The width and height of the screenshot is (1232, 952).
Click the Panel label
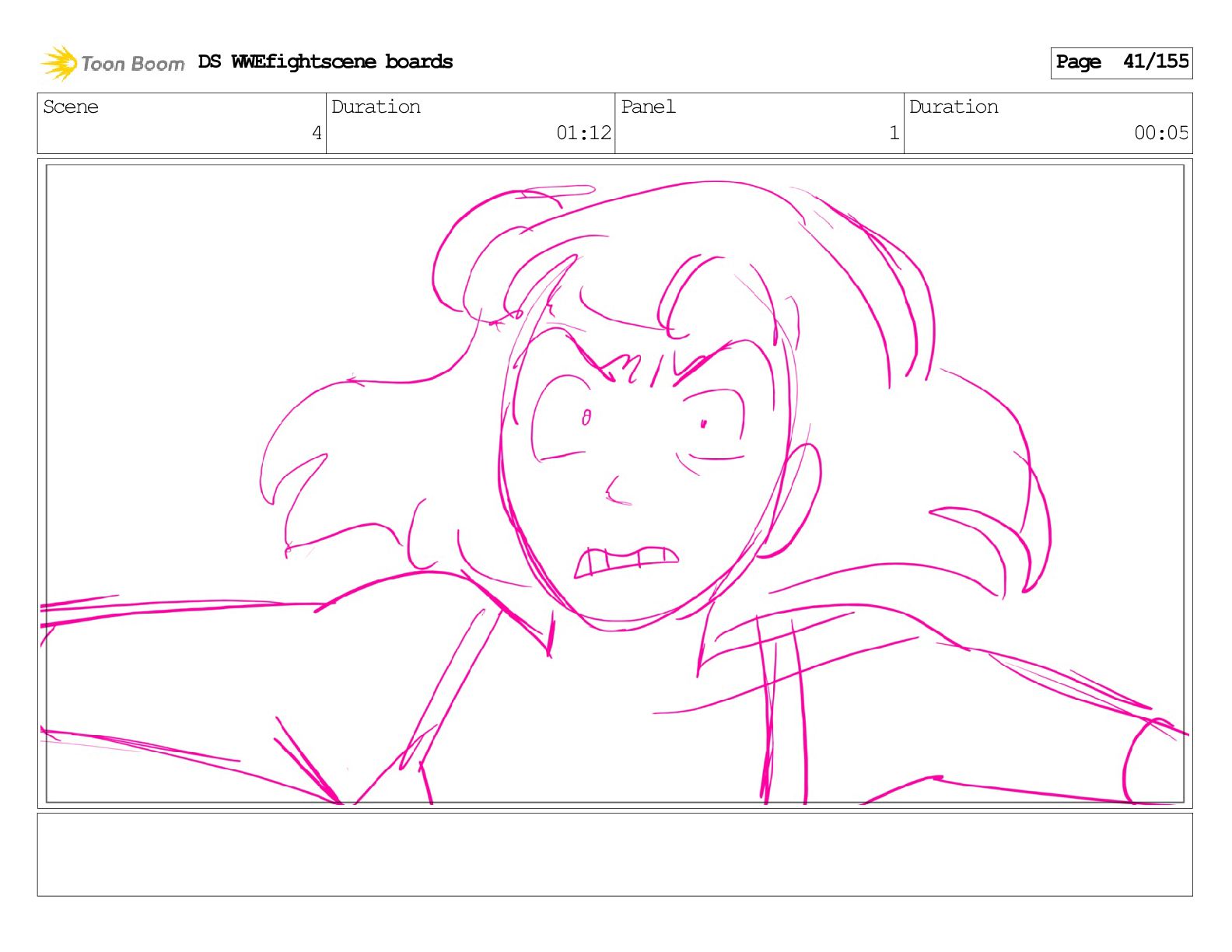click(648, 107)
